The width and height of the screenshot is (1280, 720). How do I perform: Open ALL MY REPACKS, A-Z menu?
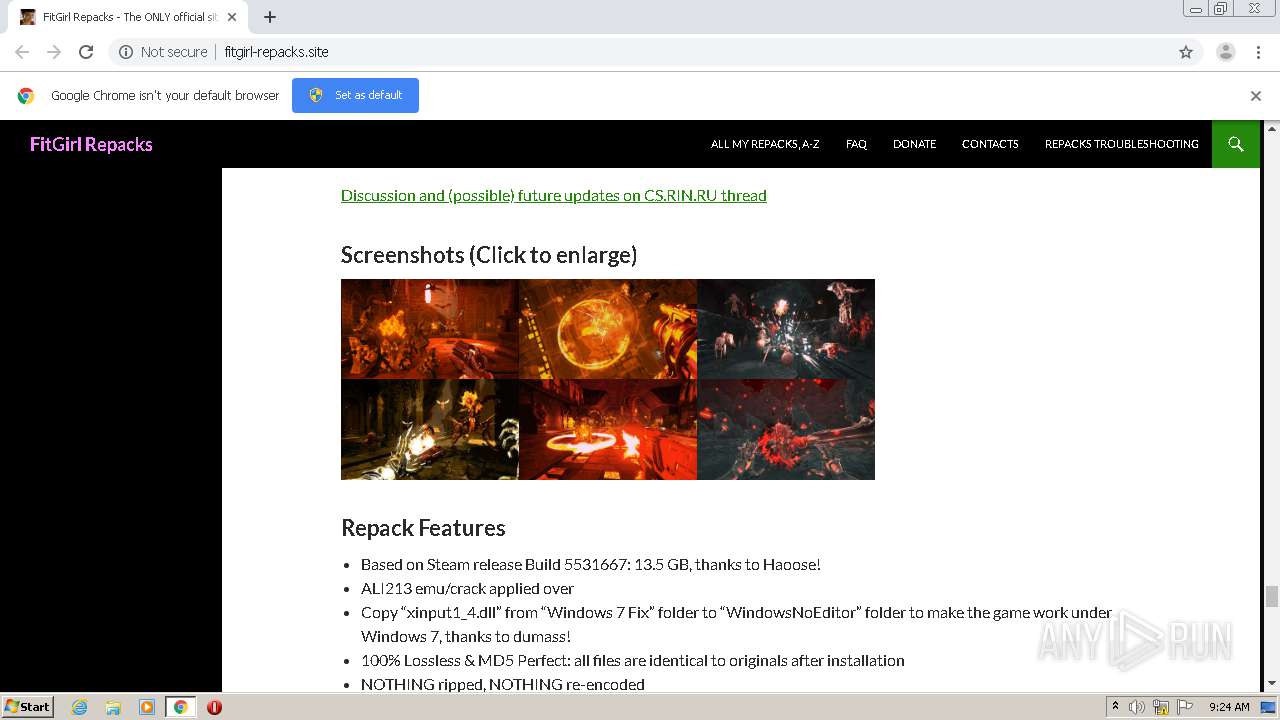tap(765, 144)
